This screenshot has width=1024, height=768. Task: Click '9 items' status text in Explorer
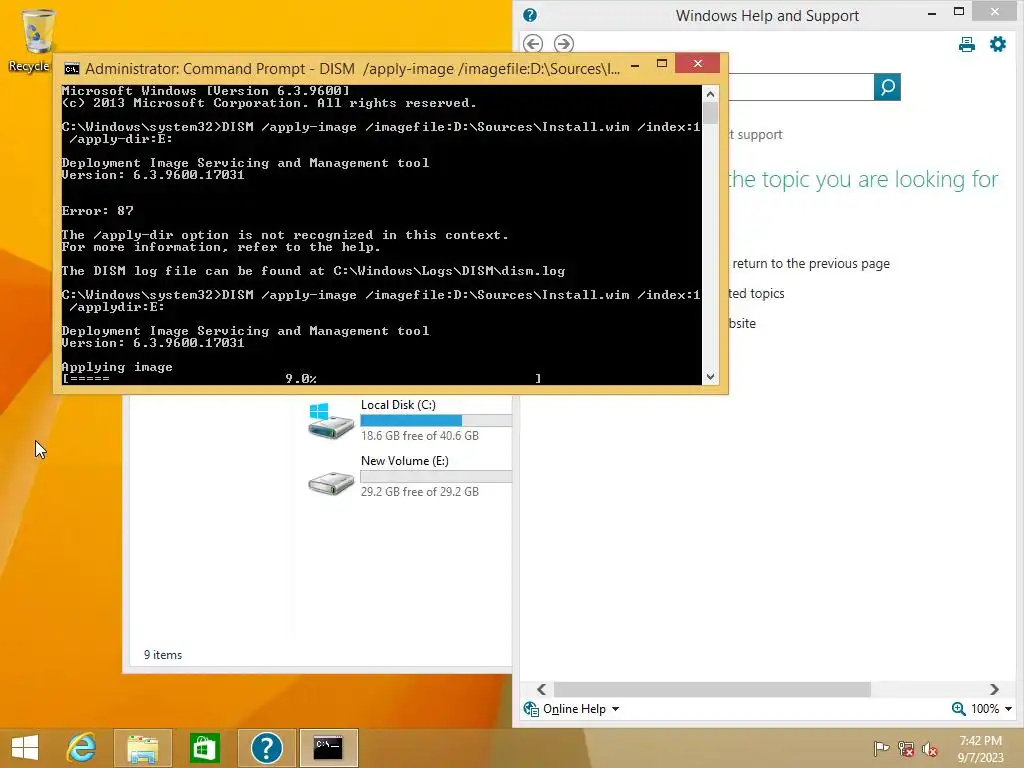[163, 655]
